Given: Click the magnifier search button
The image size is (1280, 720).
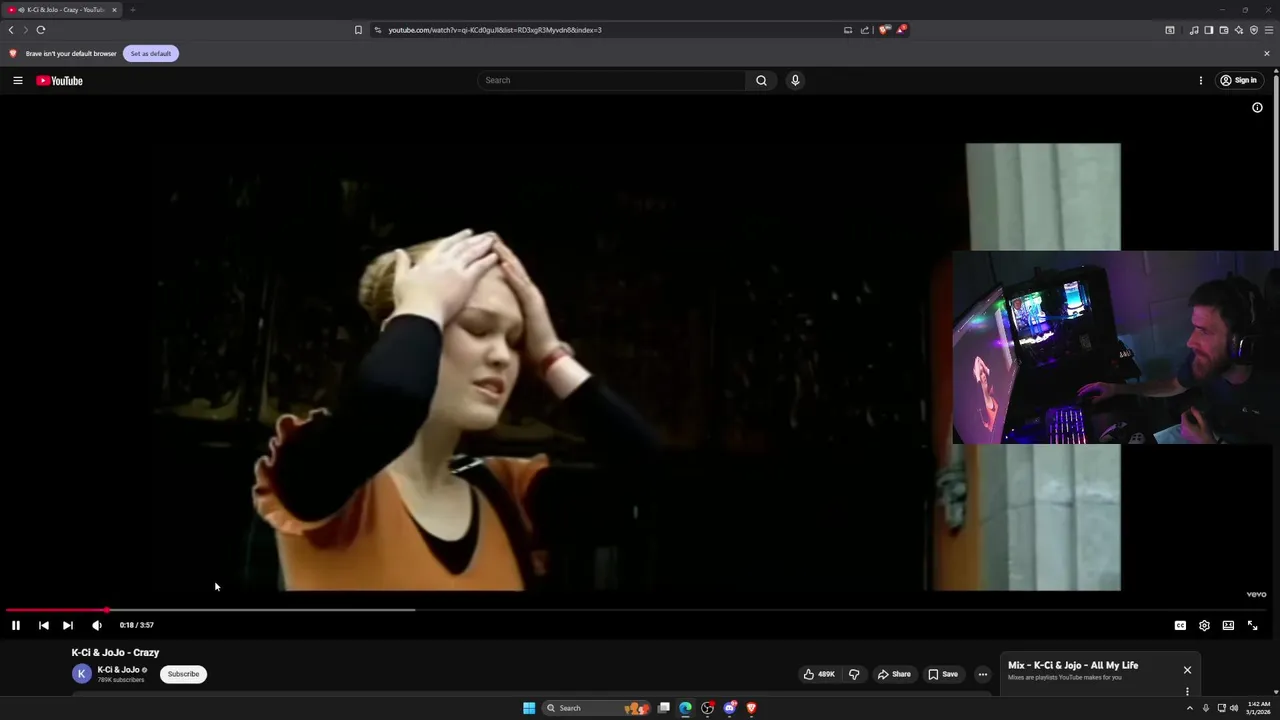Looking at the screenshot, I should [x=761, y=80].
